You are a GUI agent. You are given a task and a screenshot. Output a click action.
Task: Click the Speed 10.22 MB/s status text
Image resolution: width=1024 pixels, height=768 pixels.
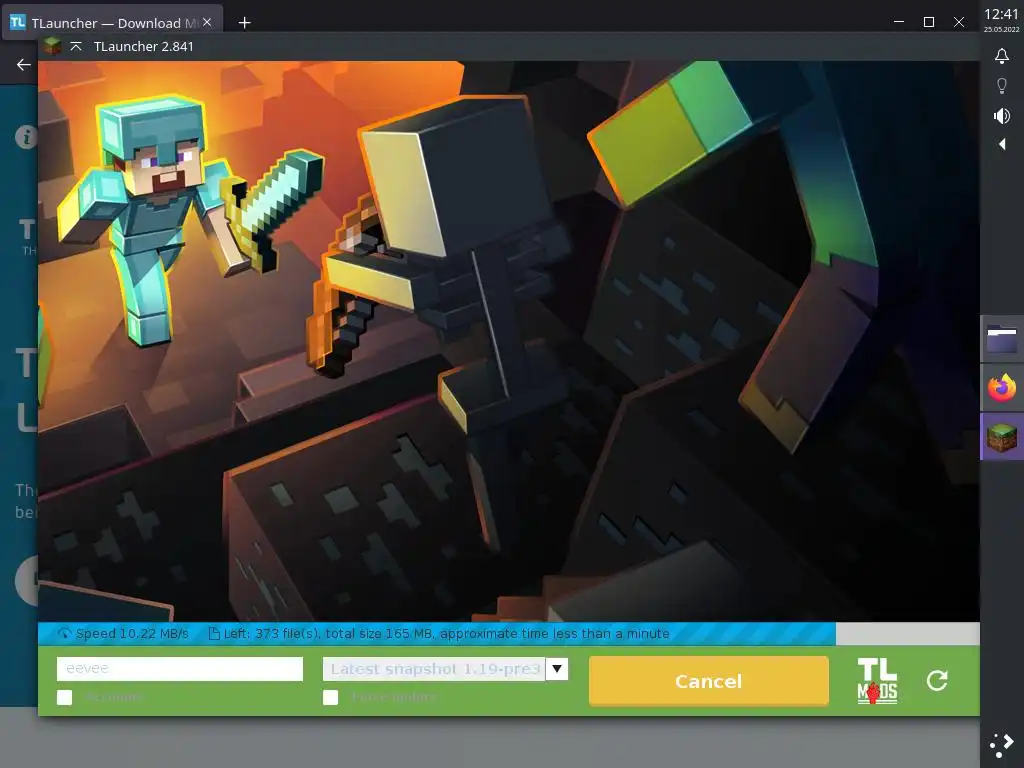[132, 633]
